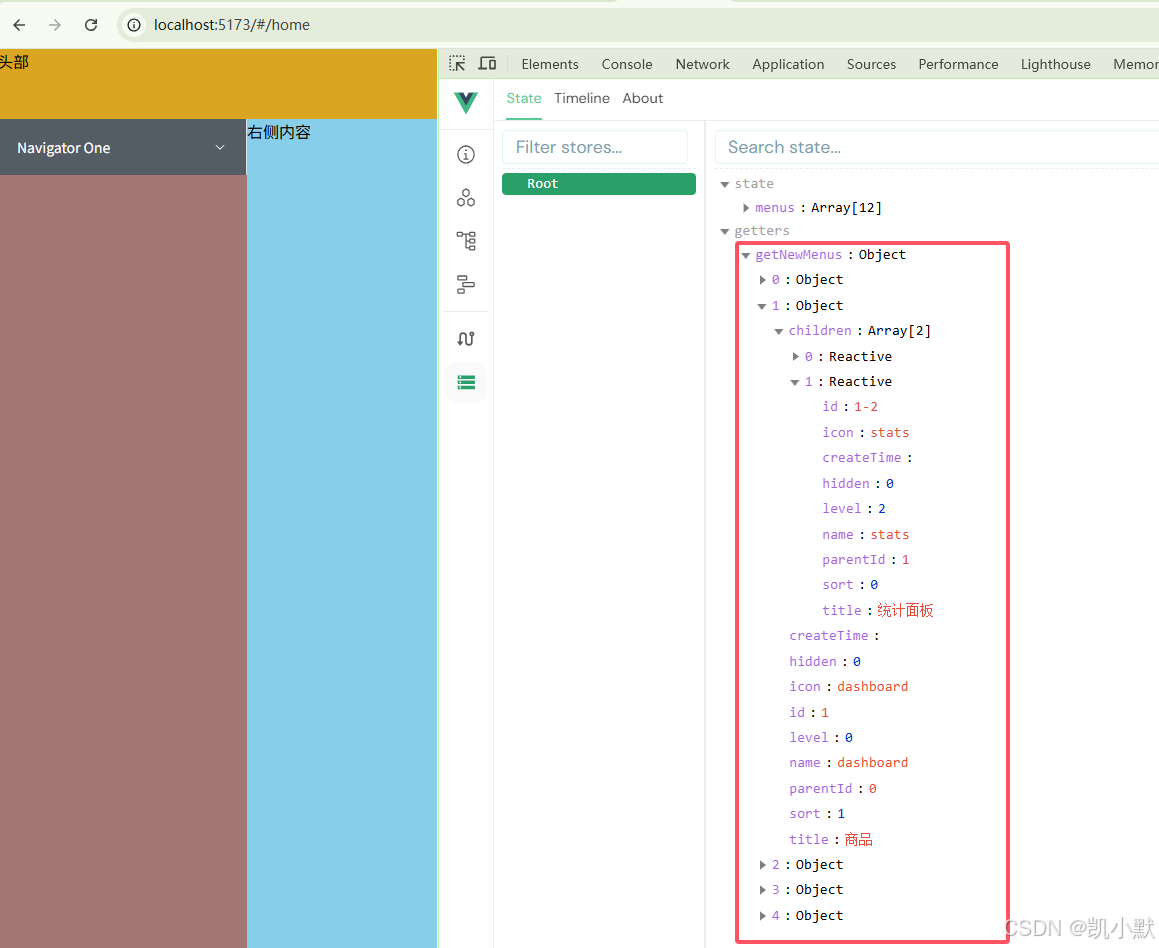The height and width of the screenshot is (948, 1159).
Task: Open the Lighthouse tab
Action: 1056,64
